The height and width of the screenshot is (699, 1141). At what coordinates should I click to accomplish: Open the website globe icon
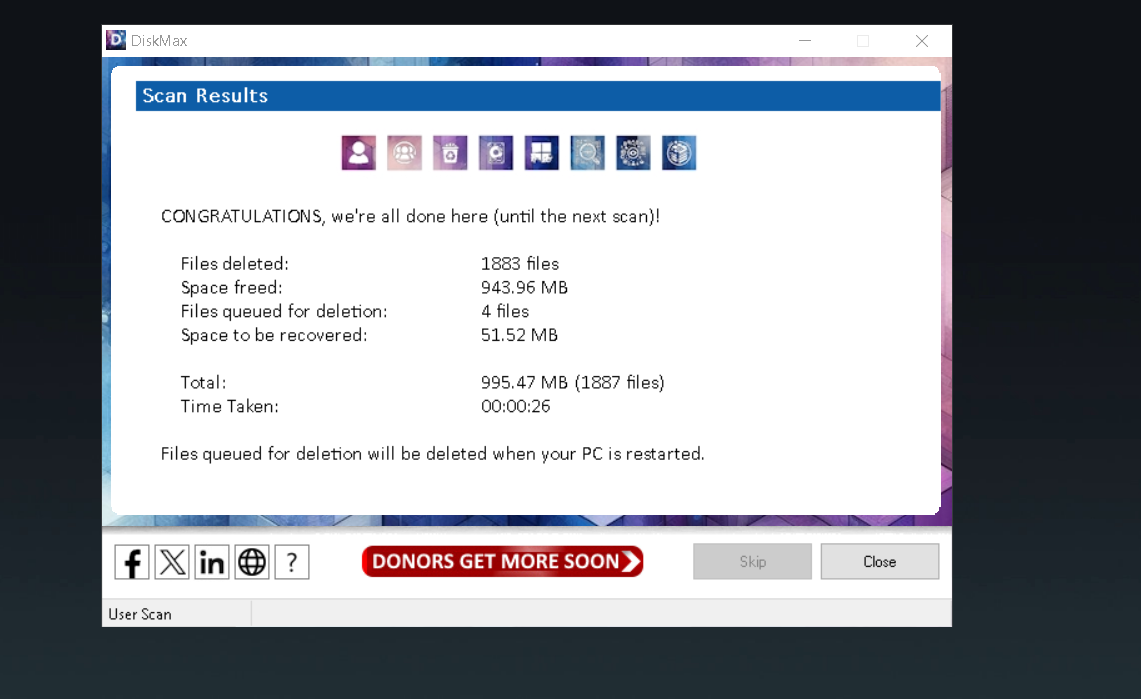point(252,562)
